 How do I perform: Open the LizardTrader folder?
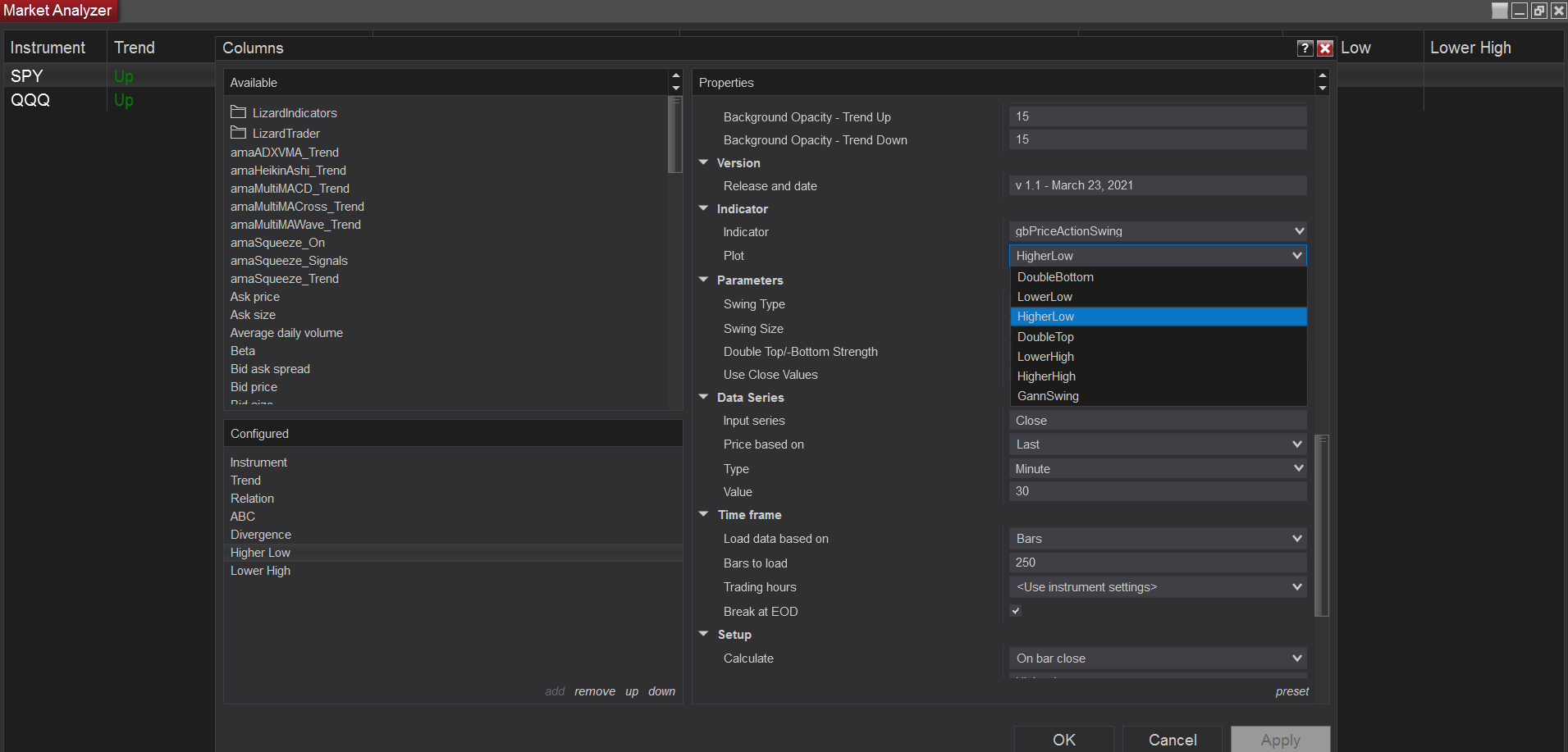[276, 133]
